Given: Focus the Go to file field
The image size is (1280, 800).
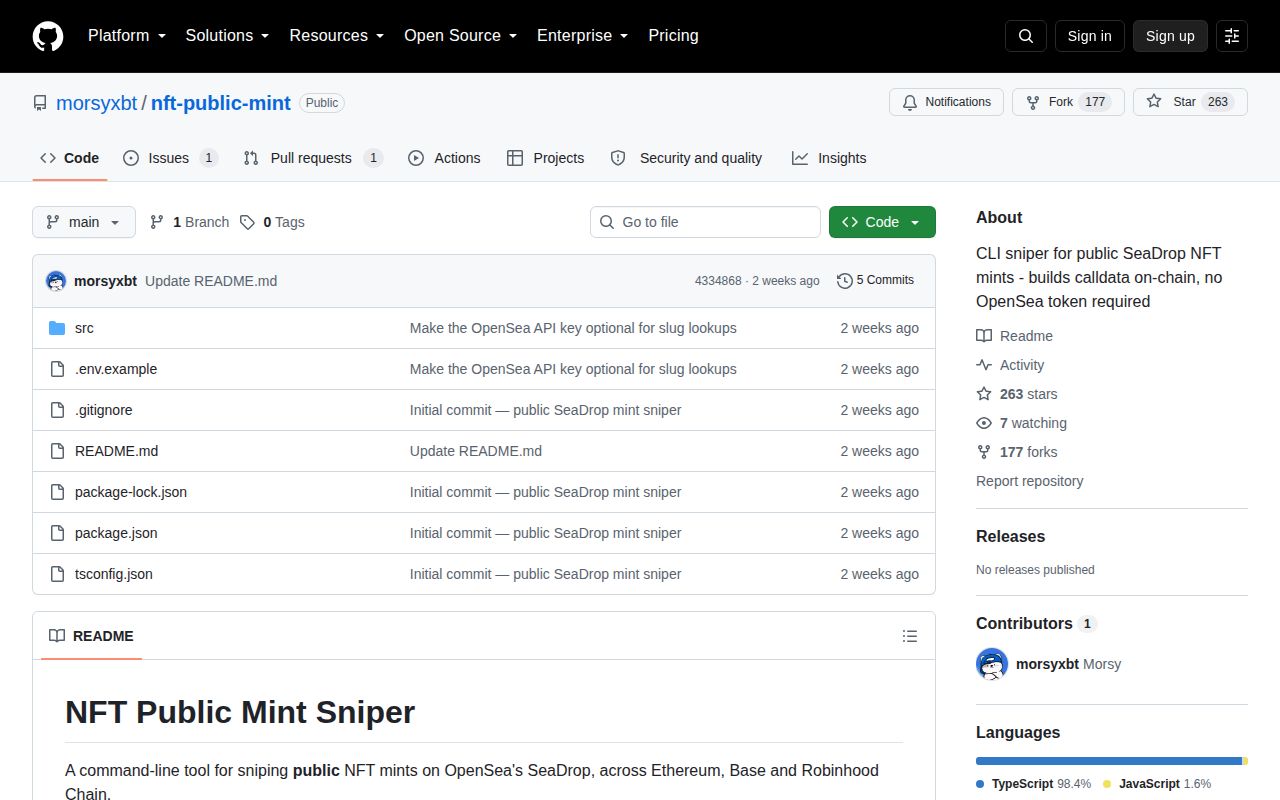Looking at the screenshot, I should 705,222.
